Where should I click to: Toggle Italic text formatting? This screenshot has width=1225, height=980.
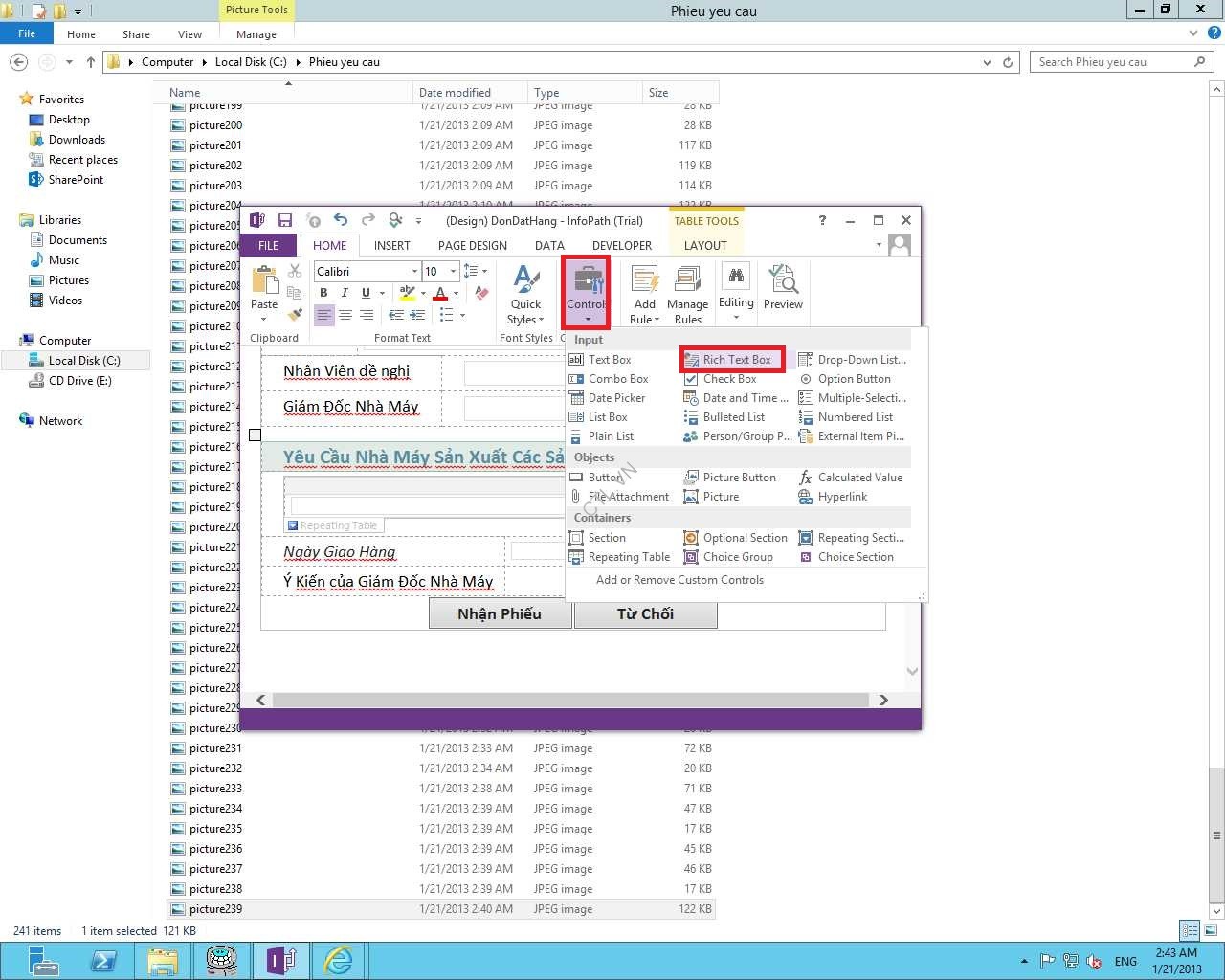(x=345, y=293)
